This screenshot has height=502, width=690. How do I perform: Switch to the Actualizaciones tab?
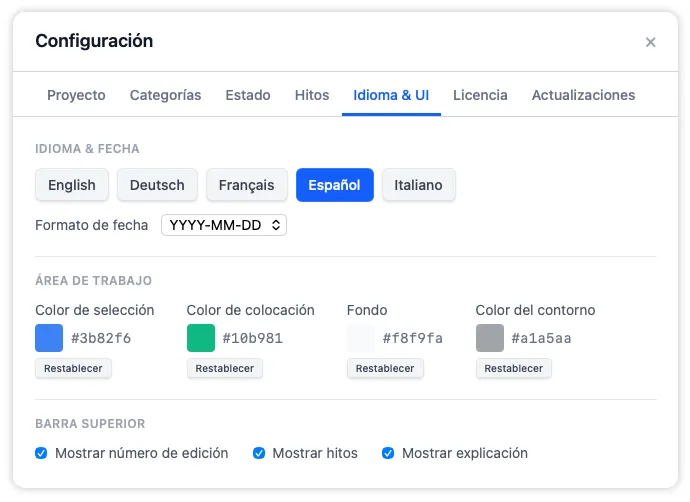[583, 95]
